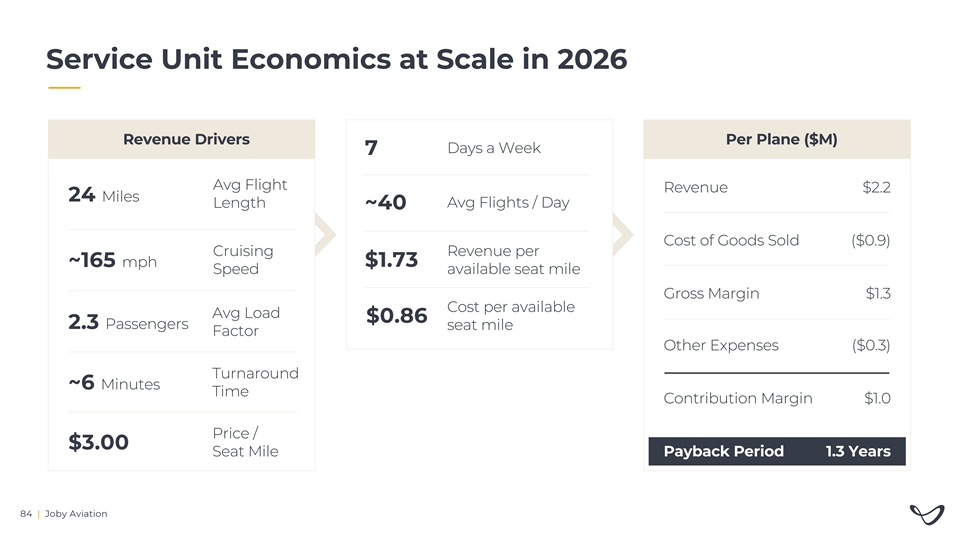
Task: Click the Joby Aviation logo icon
Action: 926,514
